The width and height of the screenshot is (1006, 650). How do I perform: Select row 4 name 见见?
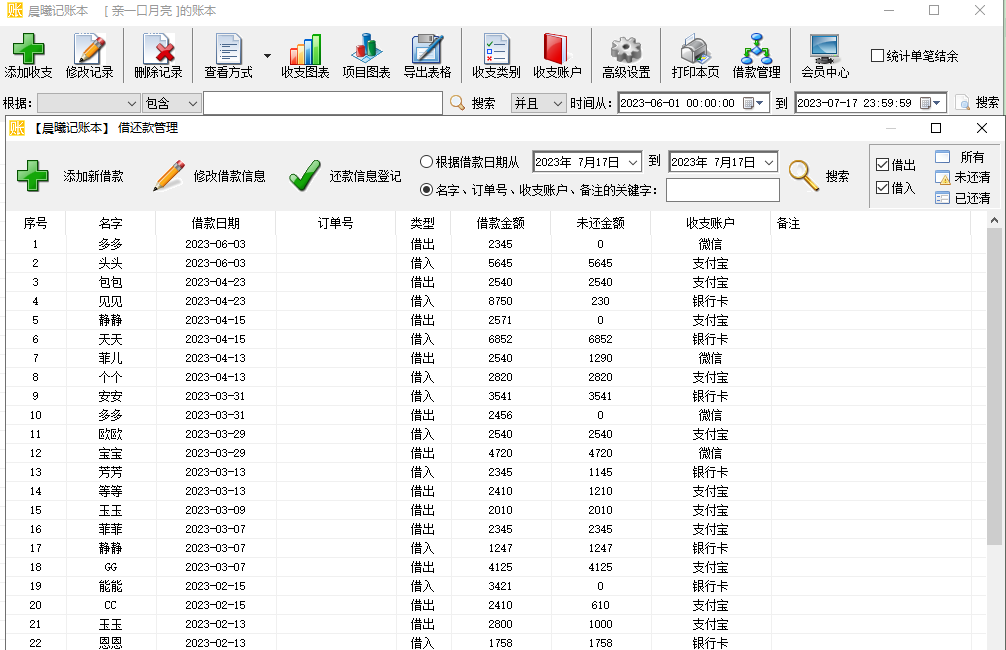(x=110, y=301)
